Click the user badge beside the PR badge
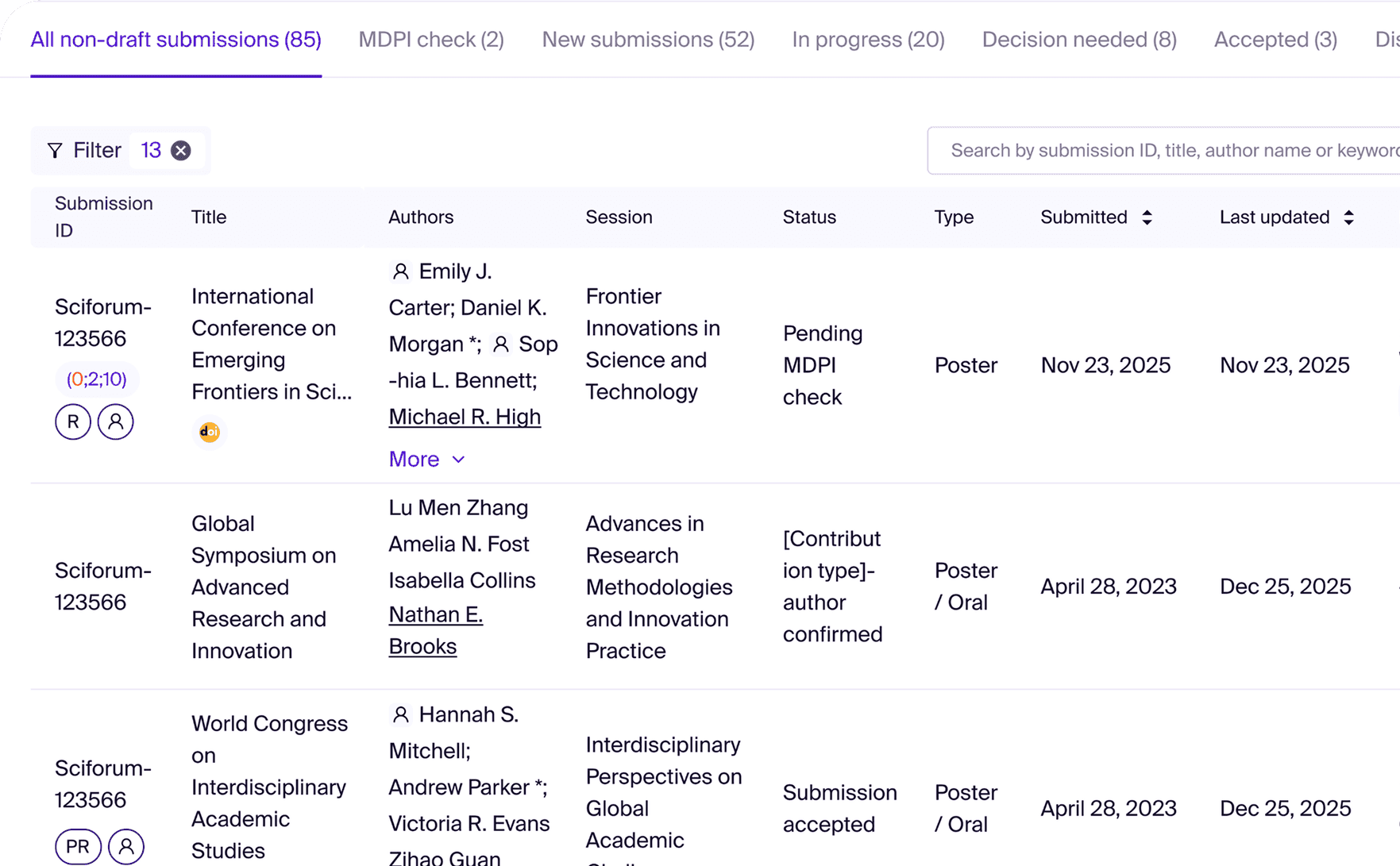This screenshot has width=1400, height=866. click(x=126, y=846)
